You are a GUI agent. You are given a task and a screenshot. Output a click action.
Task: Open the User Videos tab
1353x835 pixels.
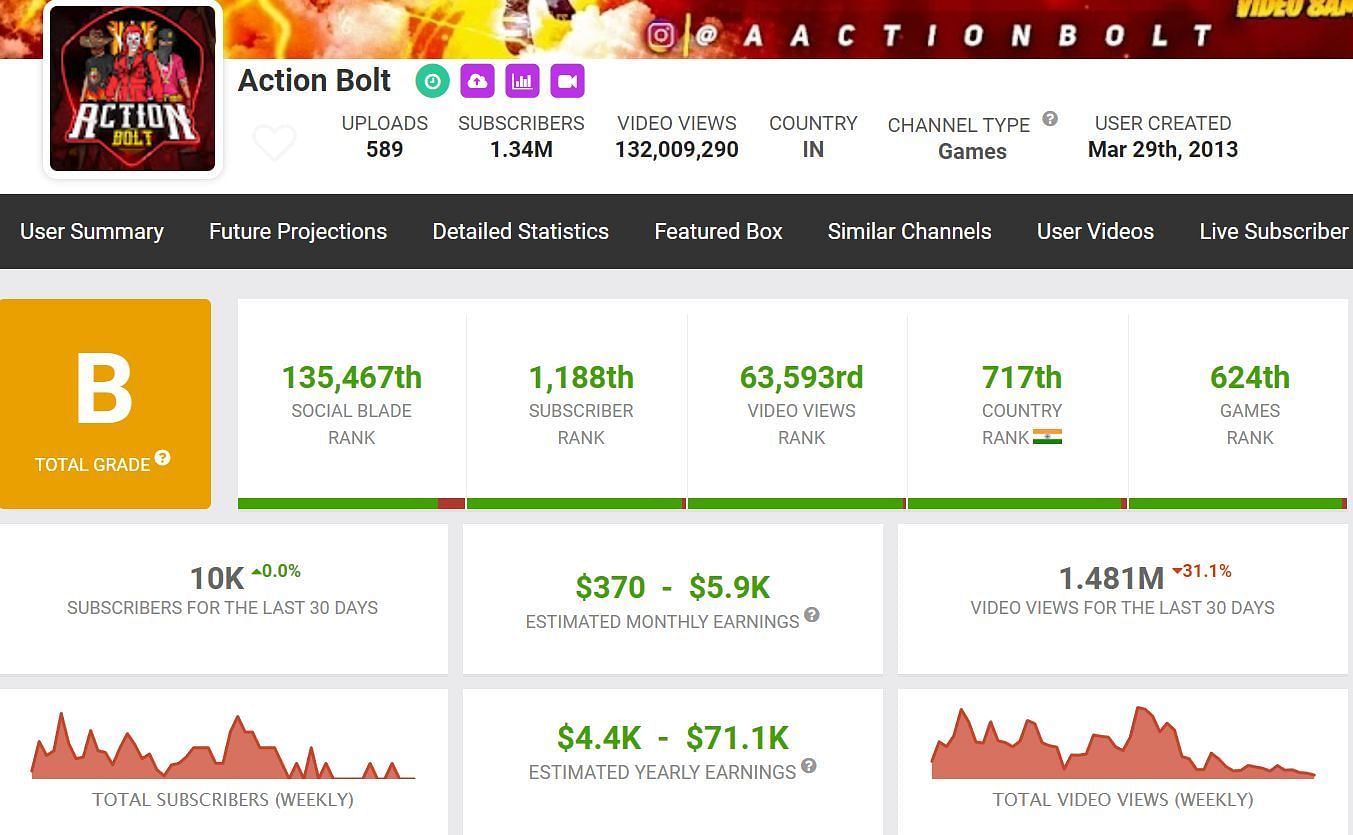click(1095, 231)
